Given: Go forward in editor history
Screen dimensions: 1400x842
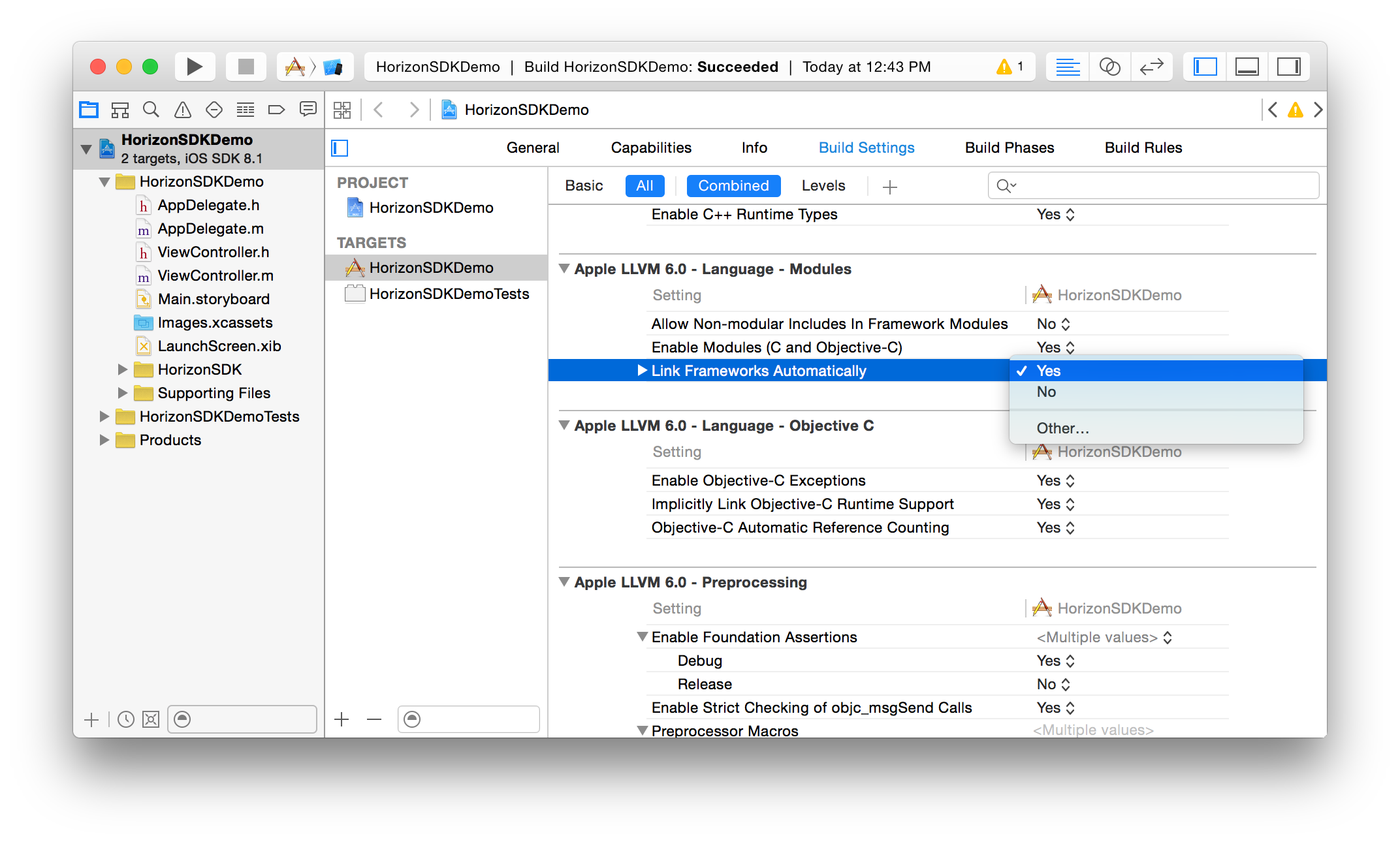Looking at the screenshot, I should point(414,110).
